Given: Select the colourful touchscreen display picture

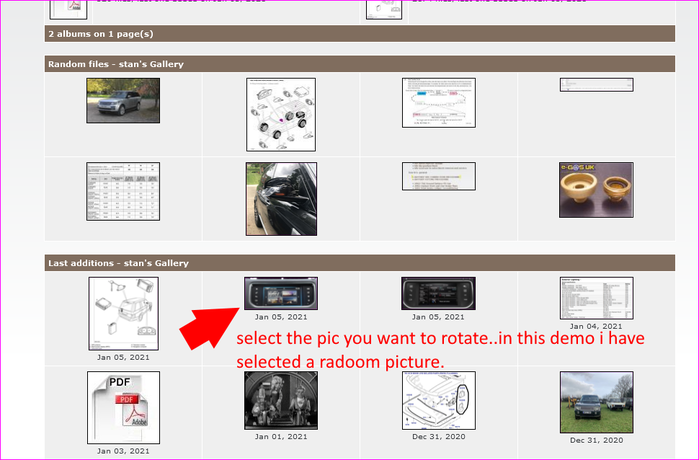Looking at the screenshot, I should [x=281, y=293].
